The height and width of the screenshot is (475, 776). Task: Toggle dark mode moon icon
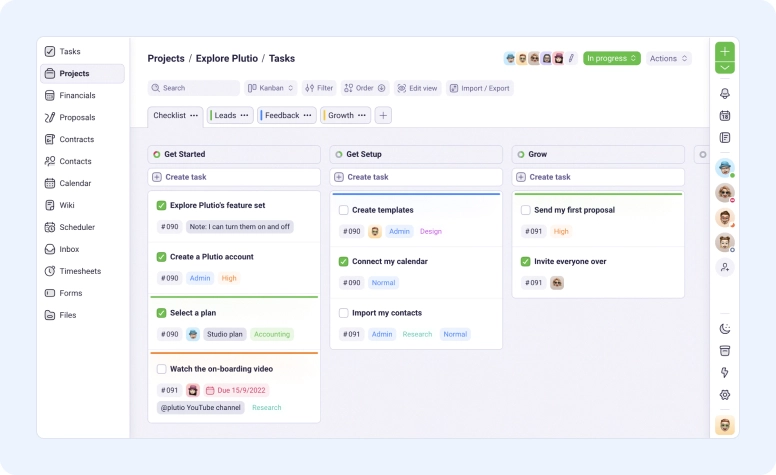tap(725, 329)
